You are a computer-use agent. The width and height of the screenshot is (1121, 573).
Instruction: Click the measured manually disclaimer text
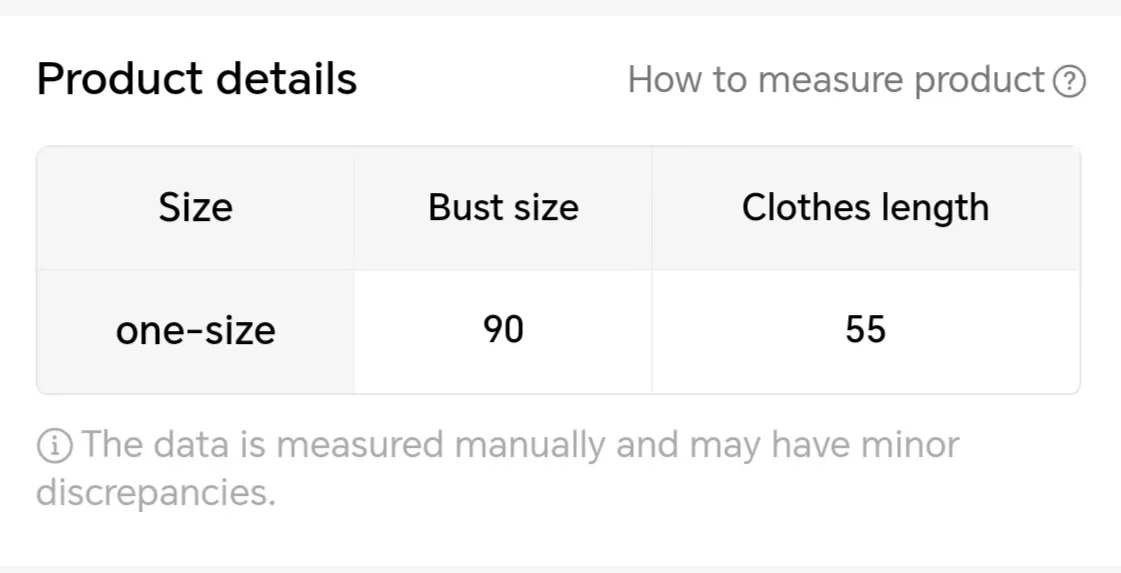click(498, 469)
